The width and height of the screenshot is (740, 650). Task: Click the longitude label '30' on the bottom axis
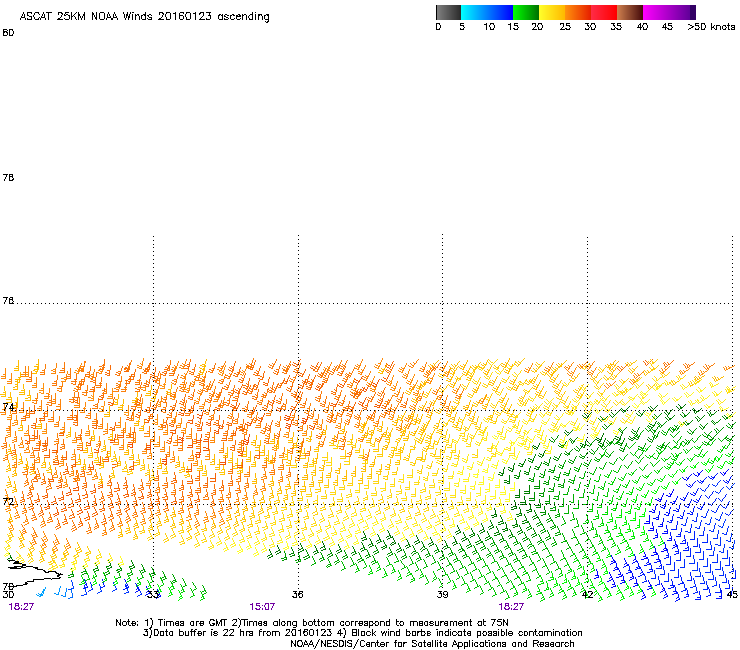(x=8, y=595)
